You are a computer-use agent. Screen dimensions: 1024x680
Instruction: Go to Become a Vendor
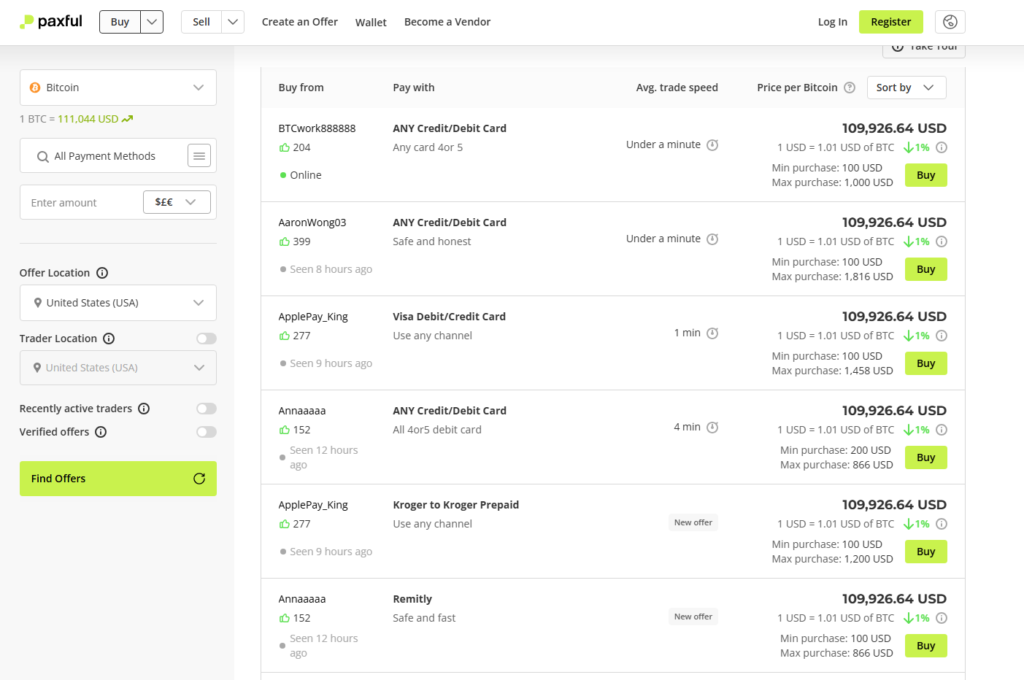pos(447,22)
